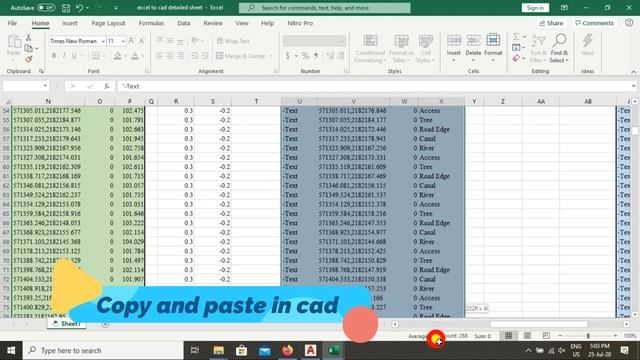Open the Times New Roman font dropdown
The image size is (640, 360).
(x=103, y=41)
